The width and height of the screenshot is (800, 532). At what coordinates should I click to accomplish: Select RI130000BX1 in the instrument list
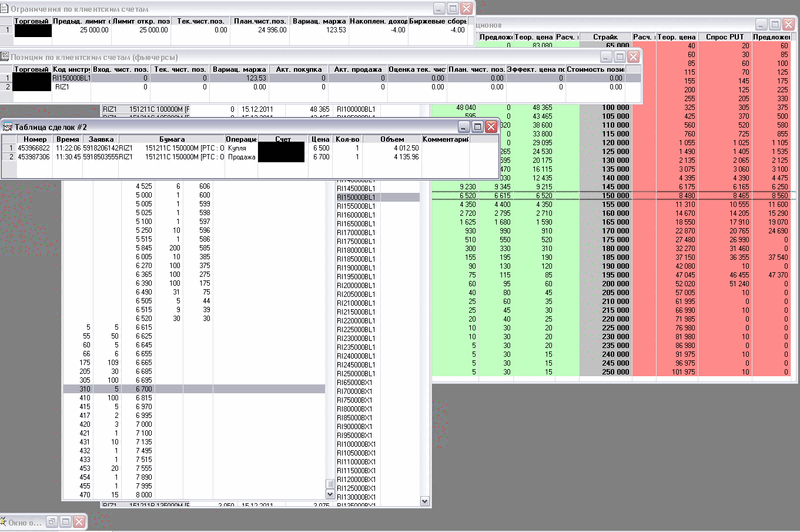point(356,497)
